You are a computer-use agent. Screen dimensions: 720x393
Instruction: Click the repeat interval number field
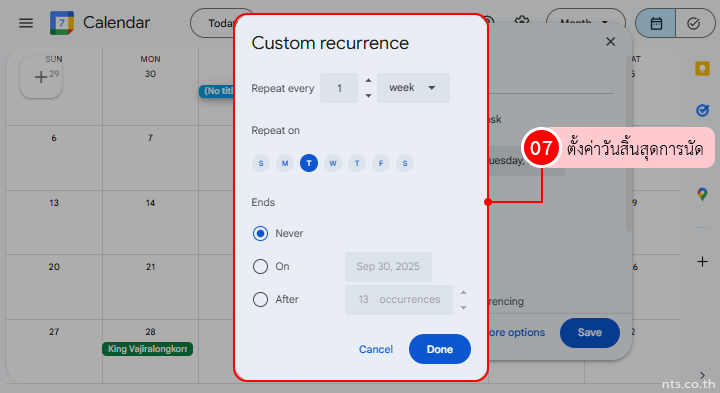[x=339, y=88]
